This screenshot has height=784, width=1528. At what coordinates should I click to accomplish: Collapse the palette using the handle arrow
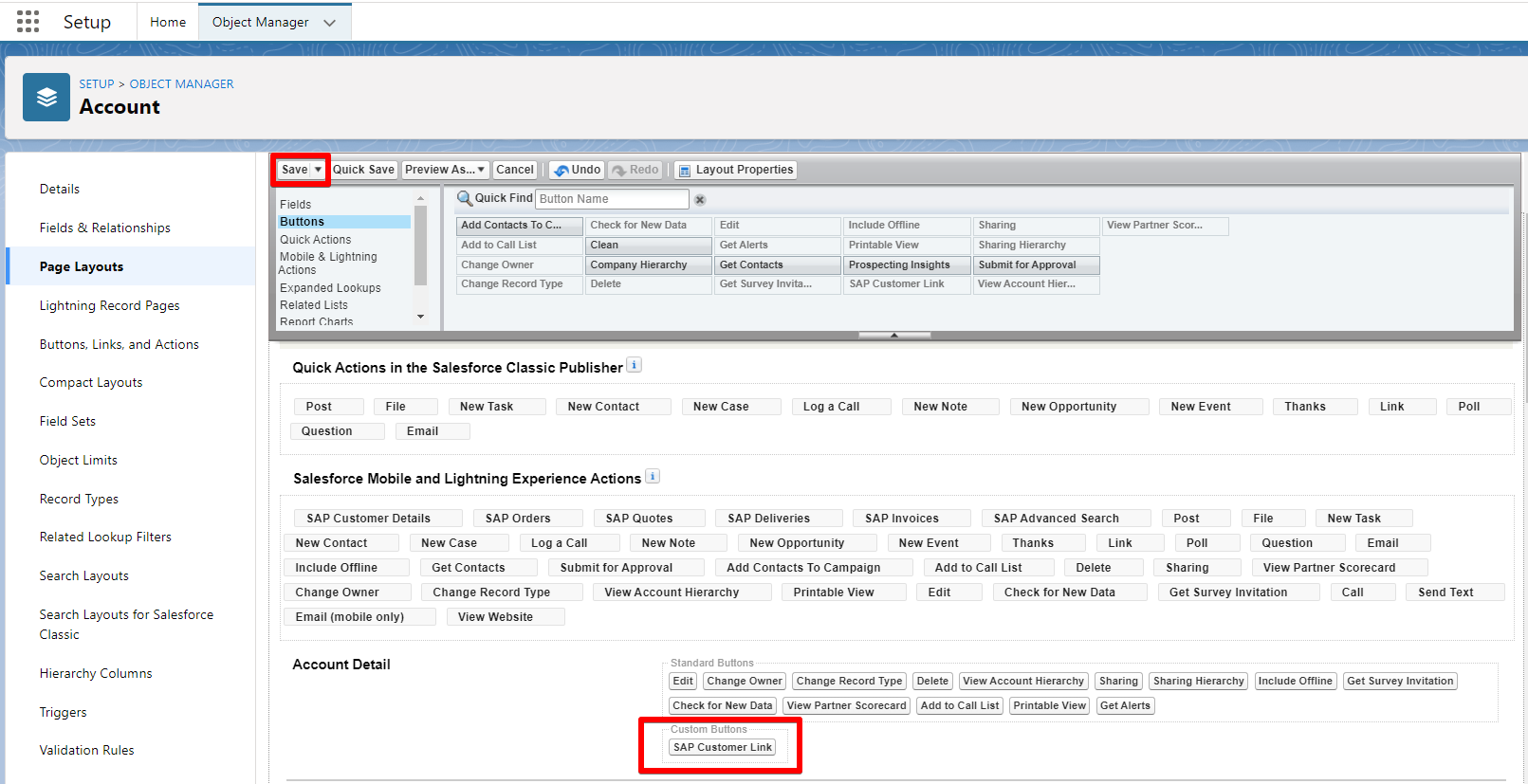[x=894, y=335]
